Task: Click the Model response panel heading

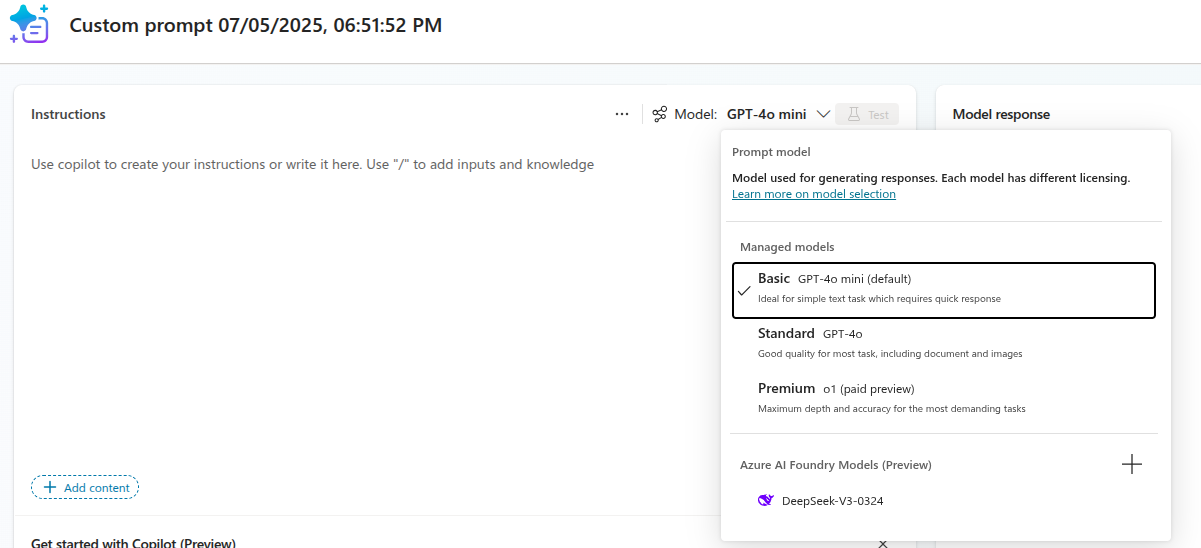Action: [x=1001, y=114]
